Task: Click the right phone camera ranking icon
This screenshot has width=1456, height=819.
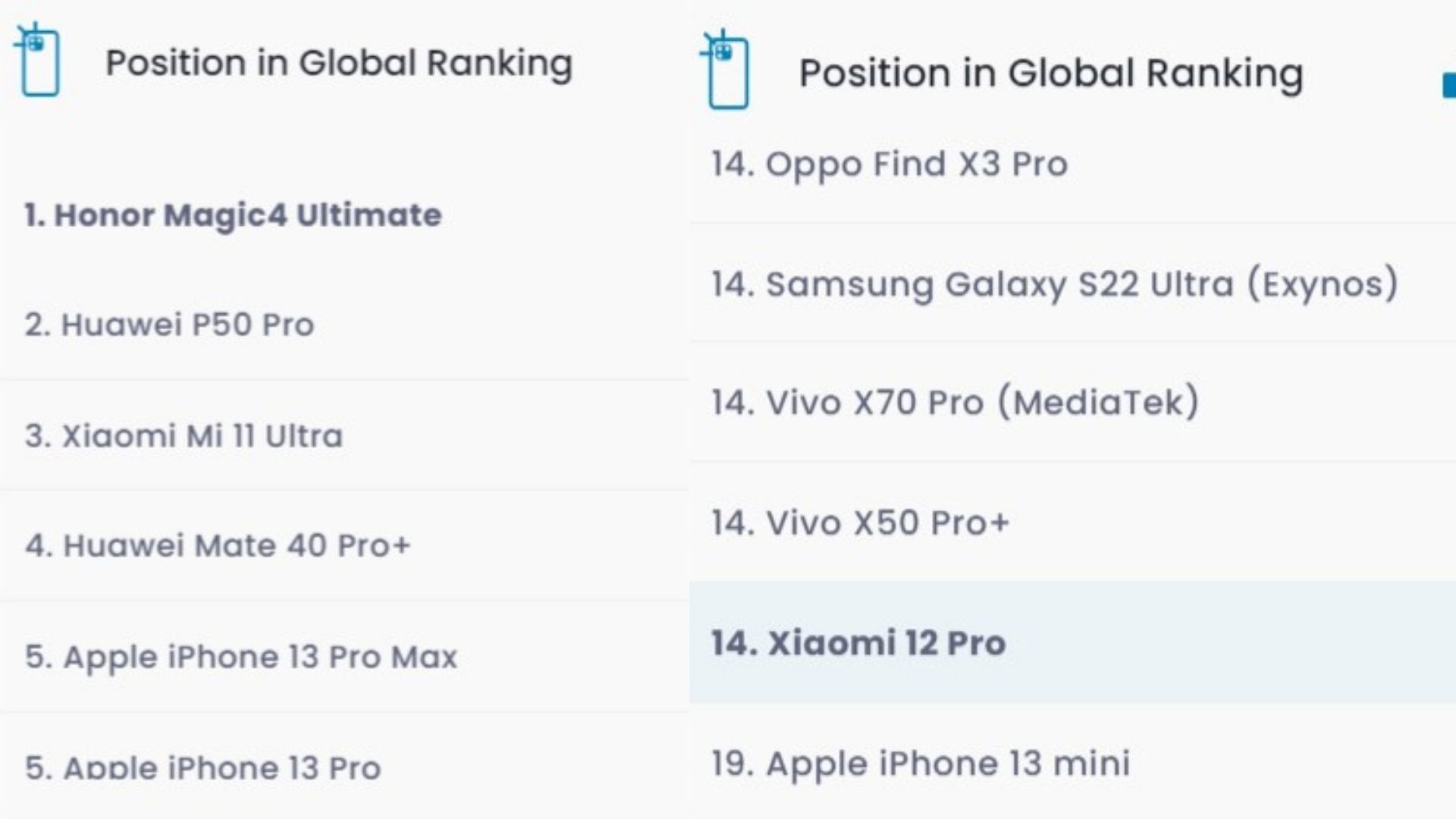Action: pyautogui.click(x=726, y=71)
